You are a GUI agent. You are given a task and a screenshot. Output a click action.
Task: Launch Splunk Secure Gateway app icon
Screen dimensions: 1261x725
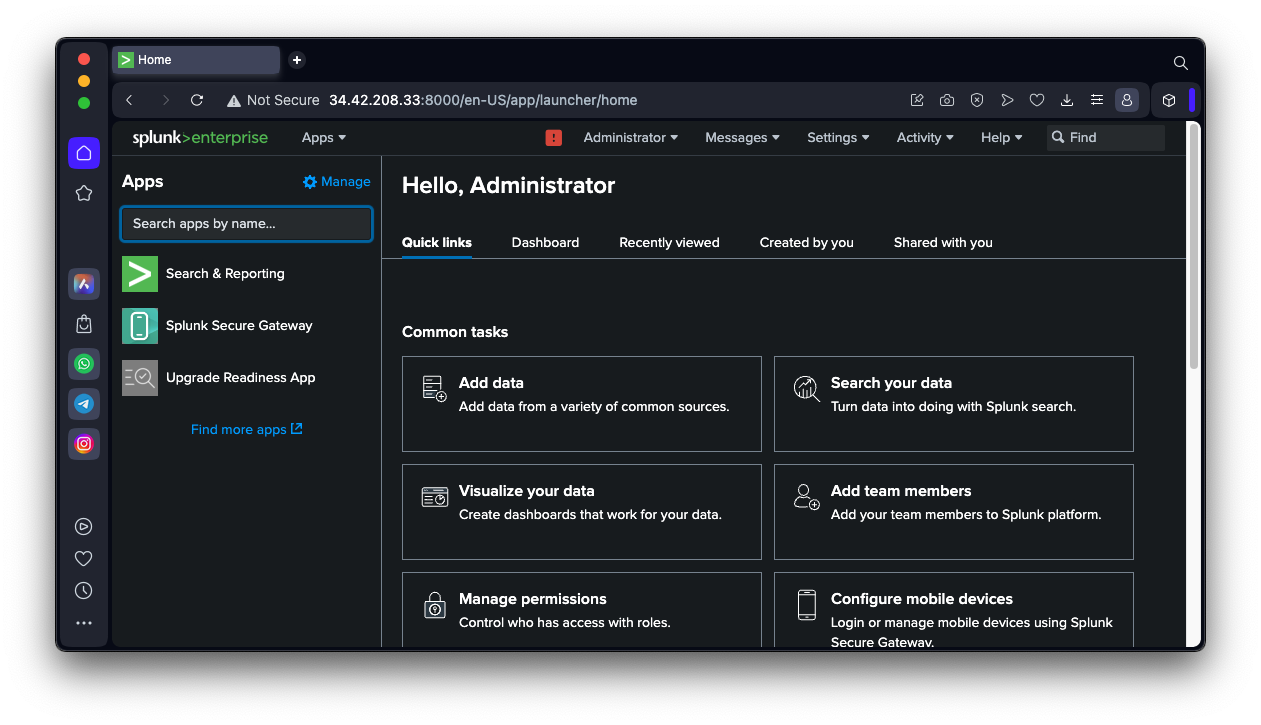(140, 326)
